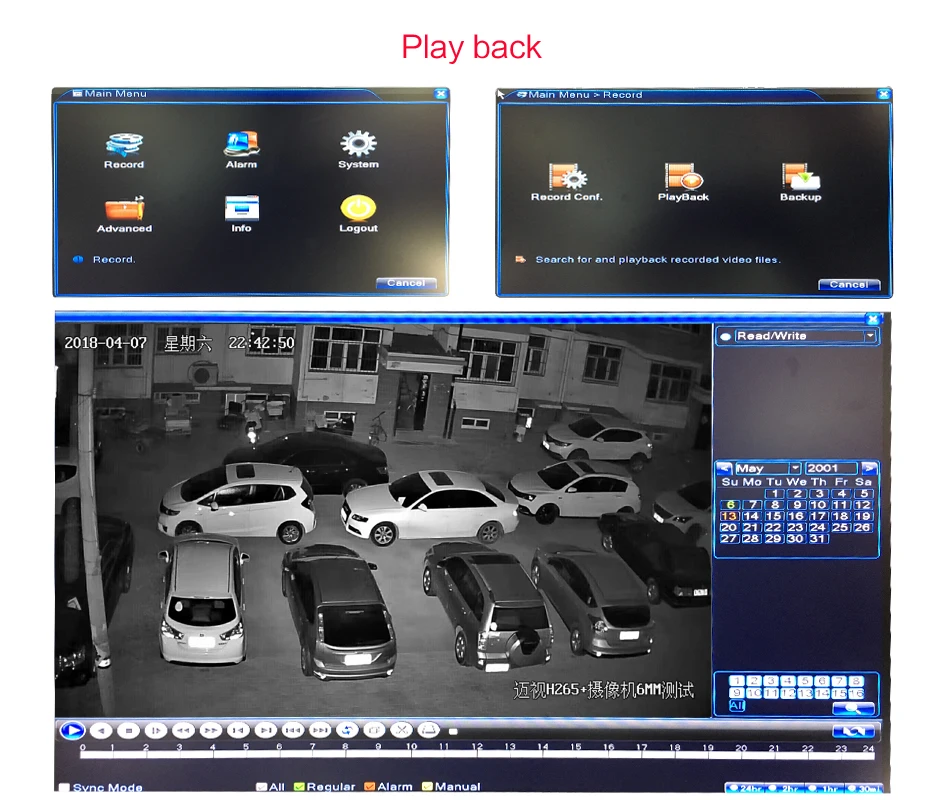Toggle the Alarm record checkbox
Viewport: 950px width, 800px height.
(369, 787)
